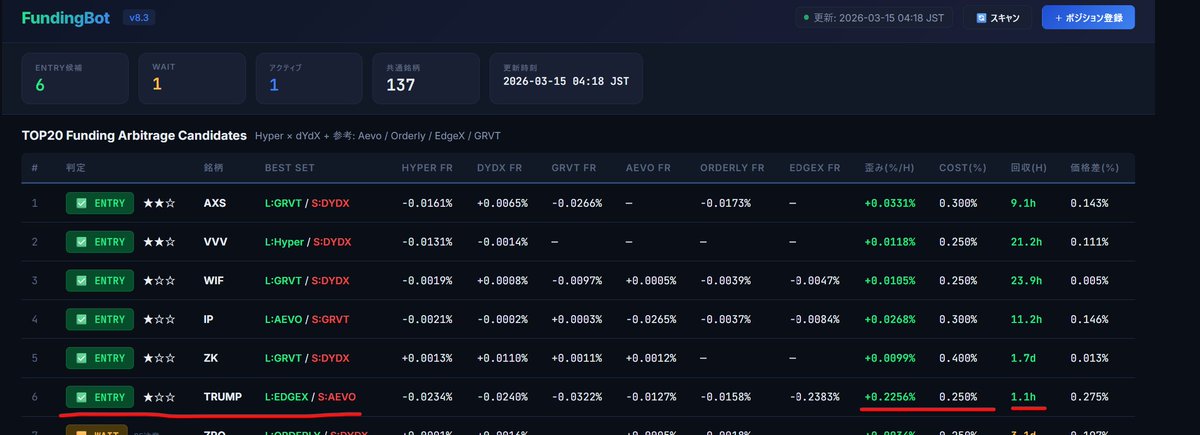
Task: Select the AXS symbol
Action: coord(215,203)
